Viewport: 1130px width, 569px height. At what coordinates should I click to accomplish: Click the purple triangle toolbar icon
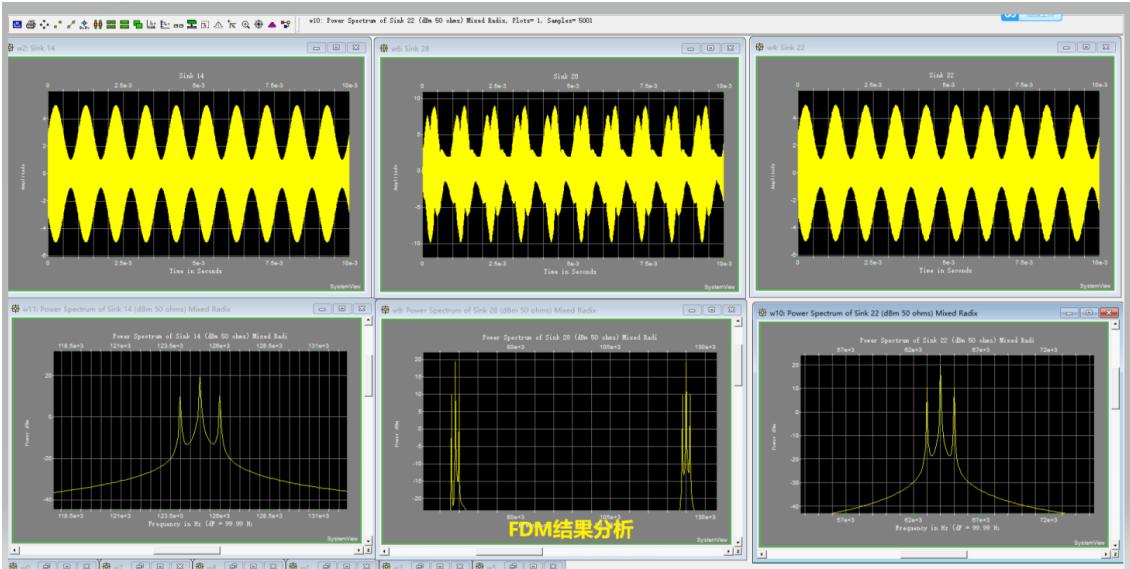click(x=272, y=22)
